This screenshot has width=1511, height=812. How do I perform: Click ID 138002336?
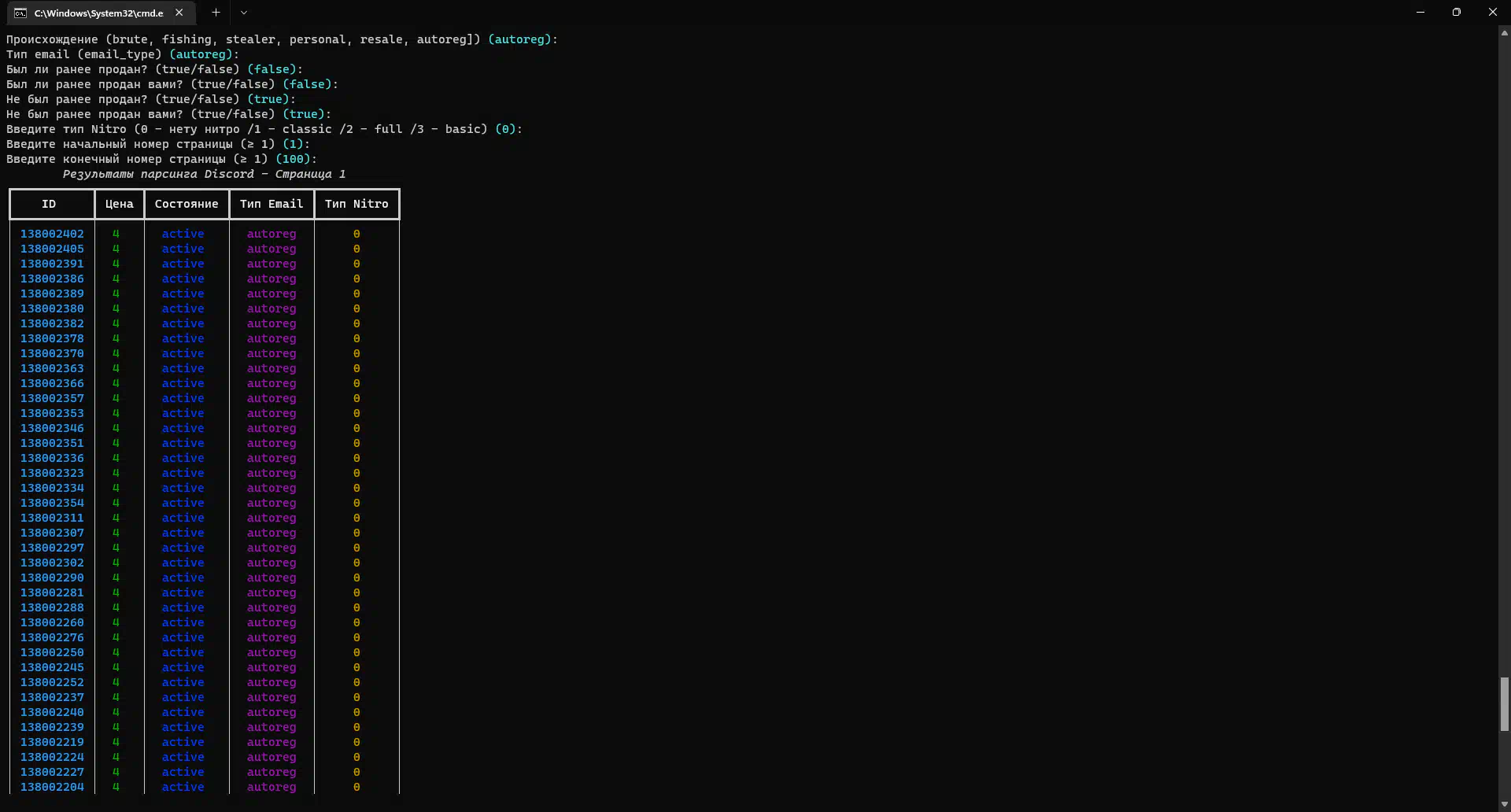point(52,458)
